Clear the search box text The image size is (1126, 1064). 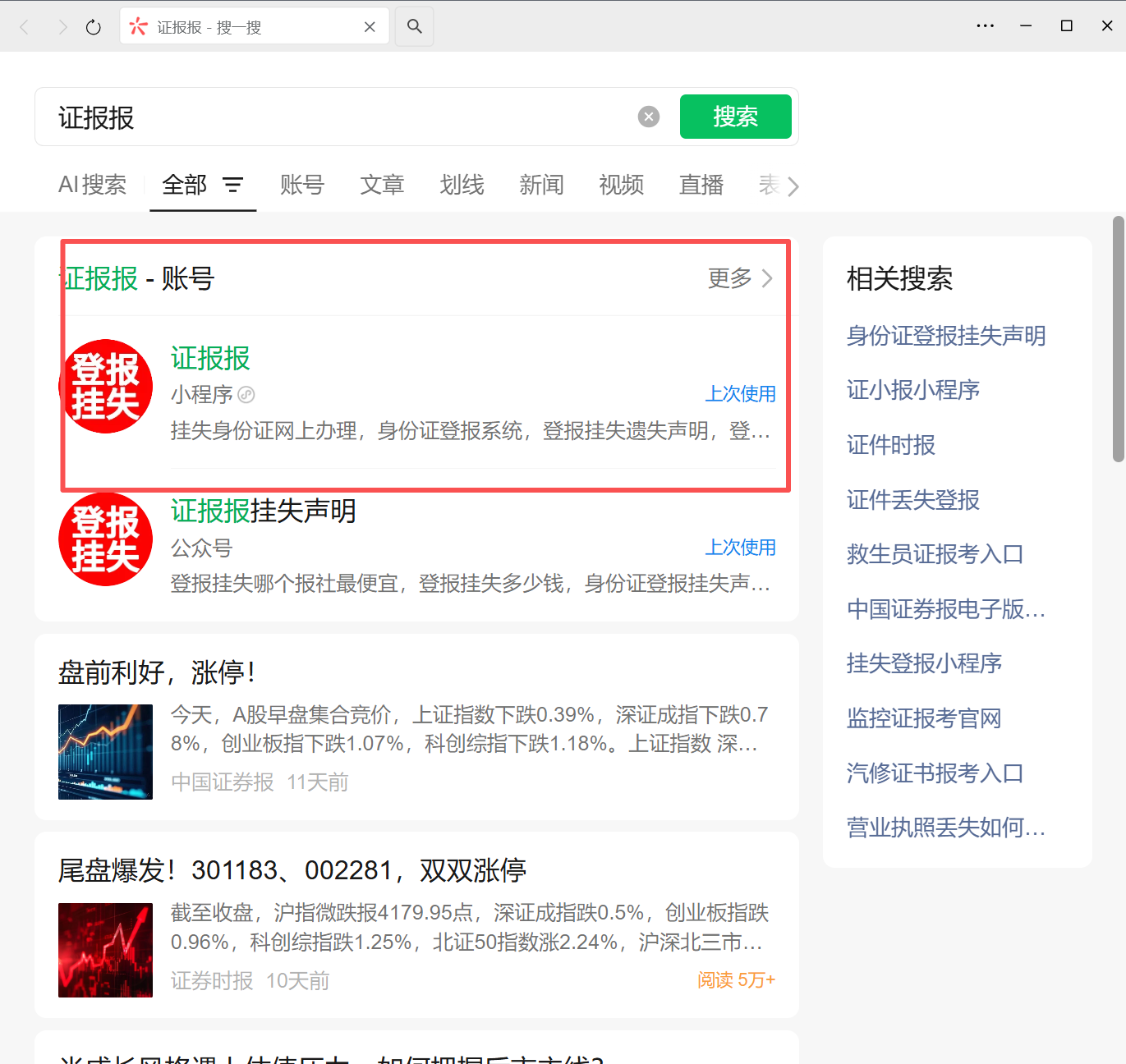(x=649, y=117)
